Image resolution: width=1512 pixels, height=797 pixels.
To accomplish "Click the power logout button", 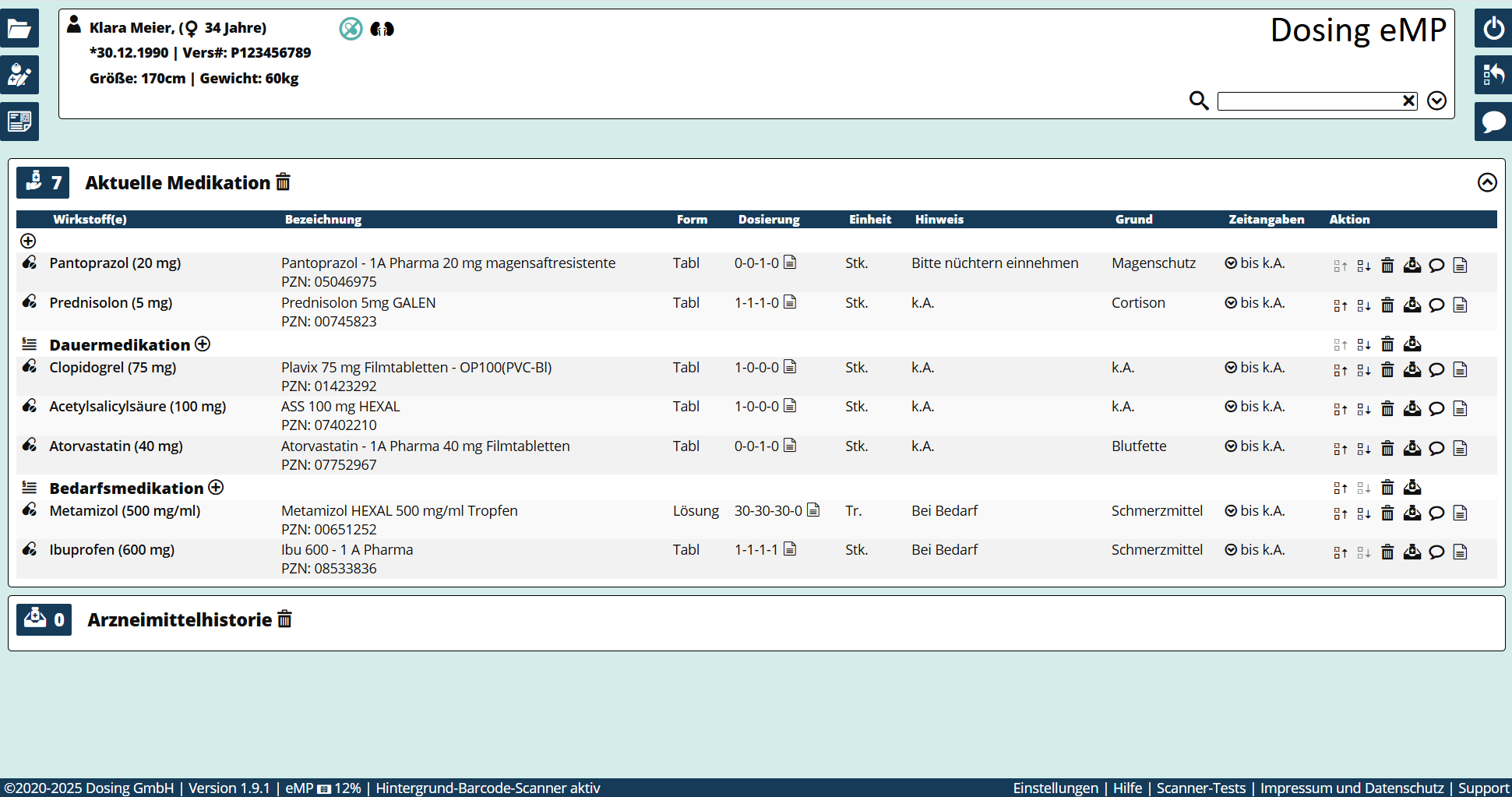I will [1493, 30].
